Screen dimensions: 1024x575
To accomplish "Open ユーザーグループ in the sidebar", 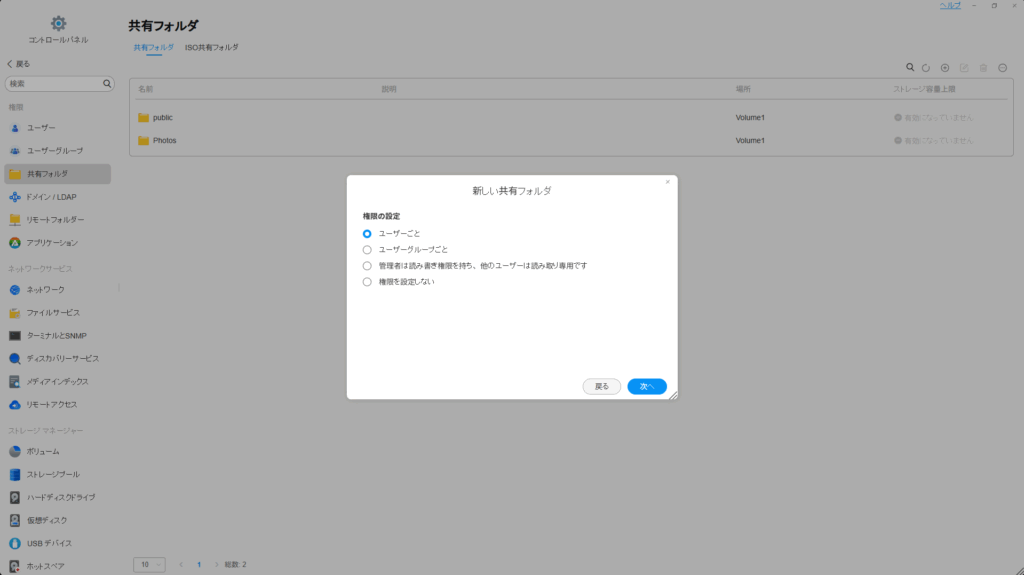I will pos(57,151).
